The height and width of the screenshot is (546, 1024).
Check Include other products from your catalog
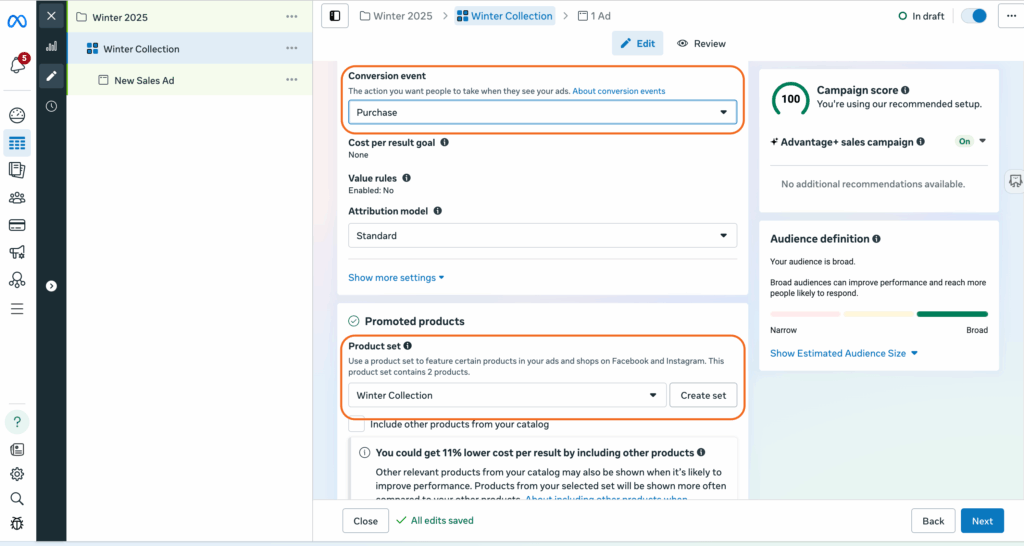(x=356, y=424)
